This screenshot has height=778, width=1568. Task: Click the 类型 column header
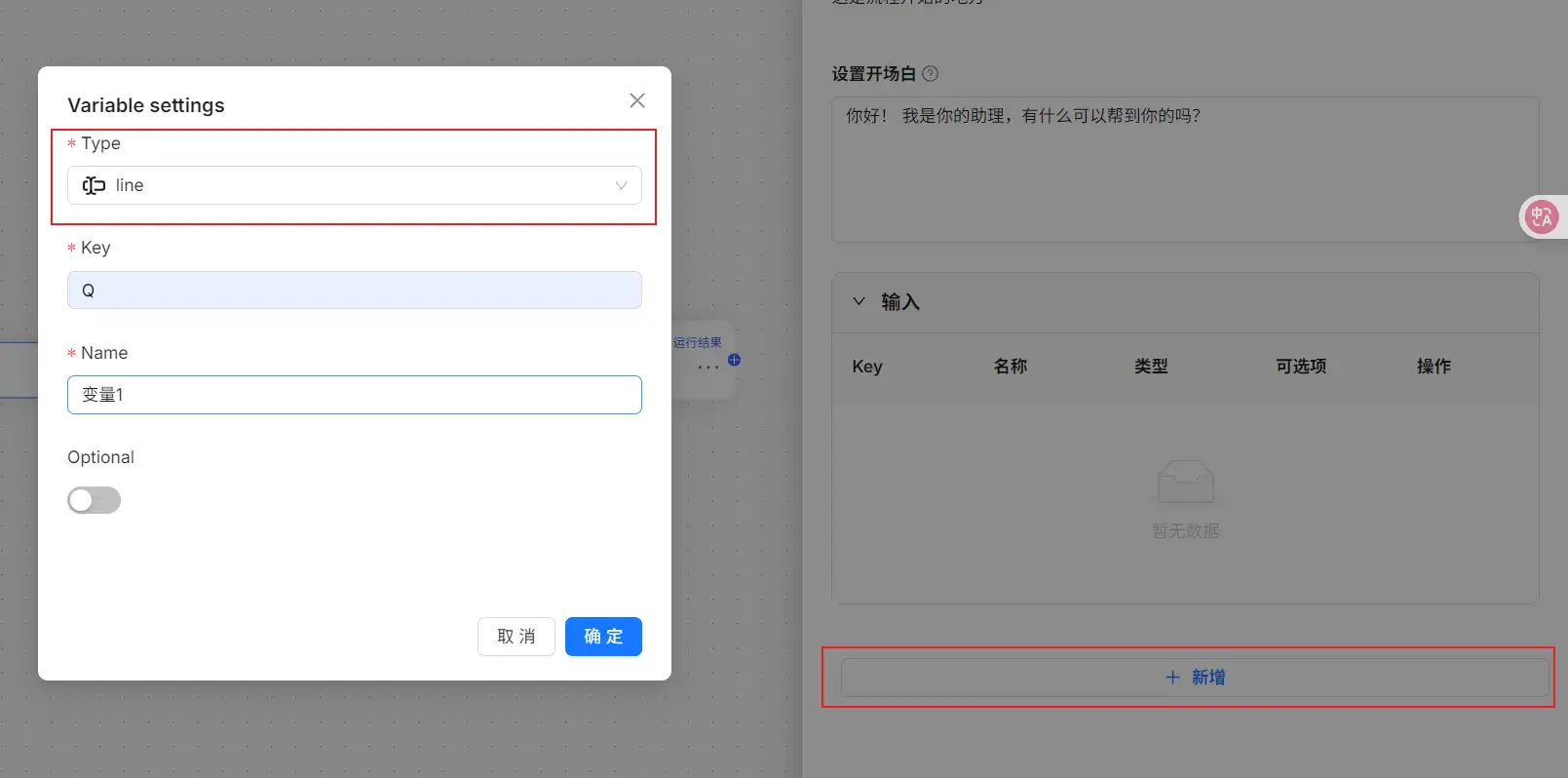(x=1151, y=367)
